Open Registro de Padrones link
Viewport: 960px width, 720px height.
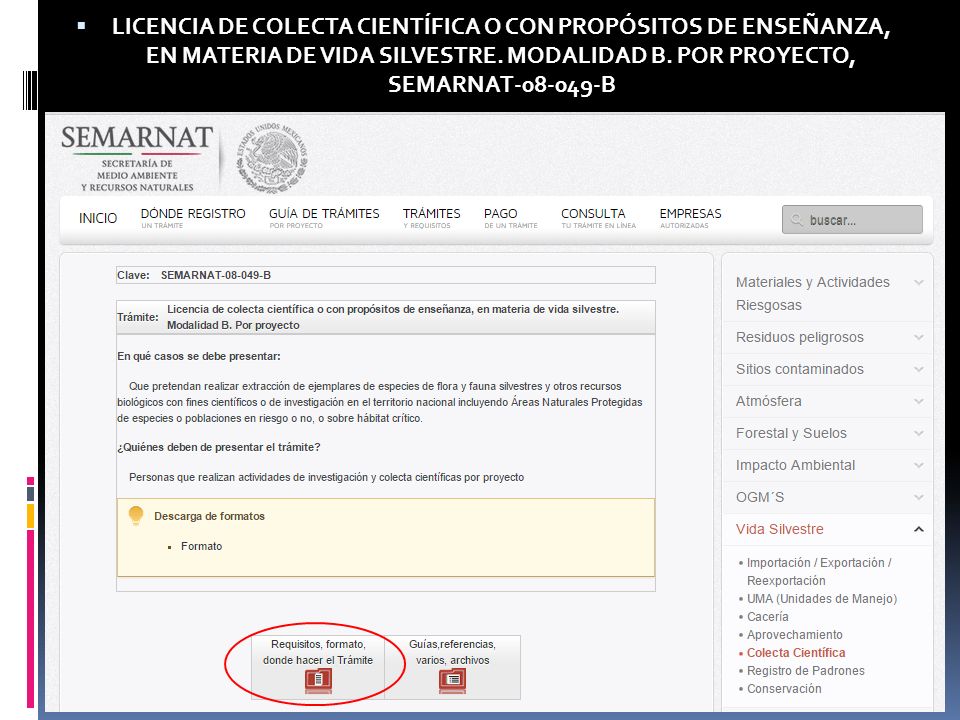pos(805,670)
